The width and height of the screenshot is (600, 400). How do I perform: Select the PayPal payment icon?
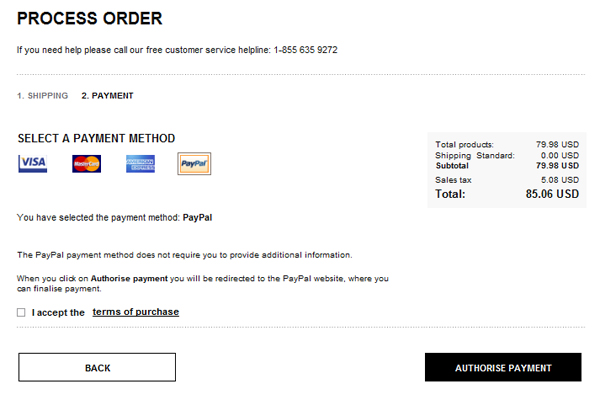(x=194, y=164)
